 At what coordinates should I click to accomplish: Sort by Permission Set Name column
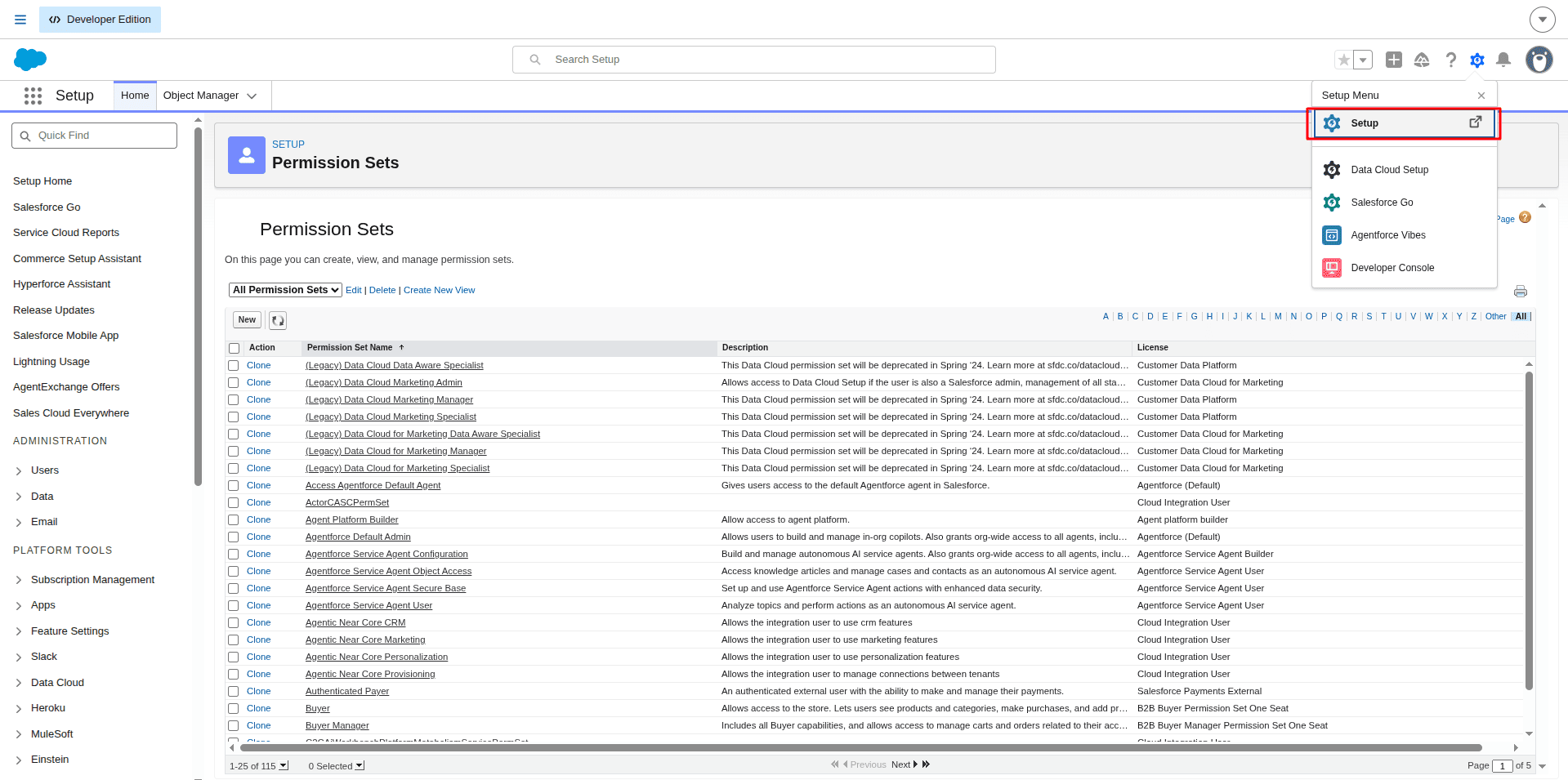[350, 348]
